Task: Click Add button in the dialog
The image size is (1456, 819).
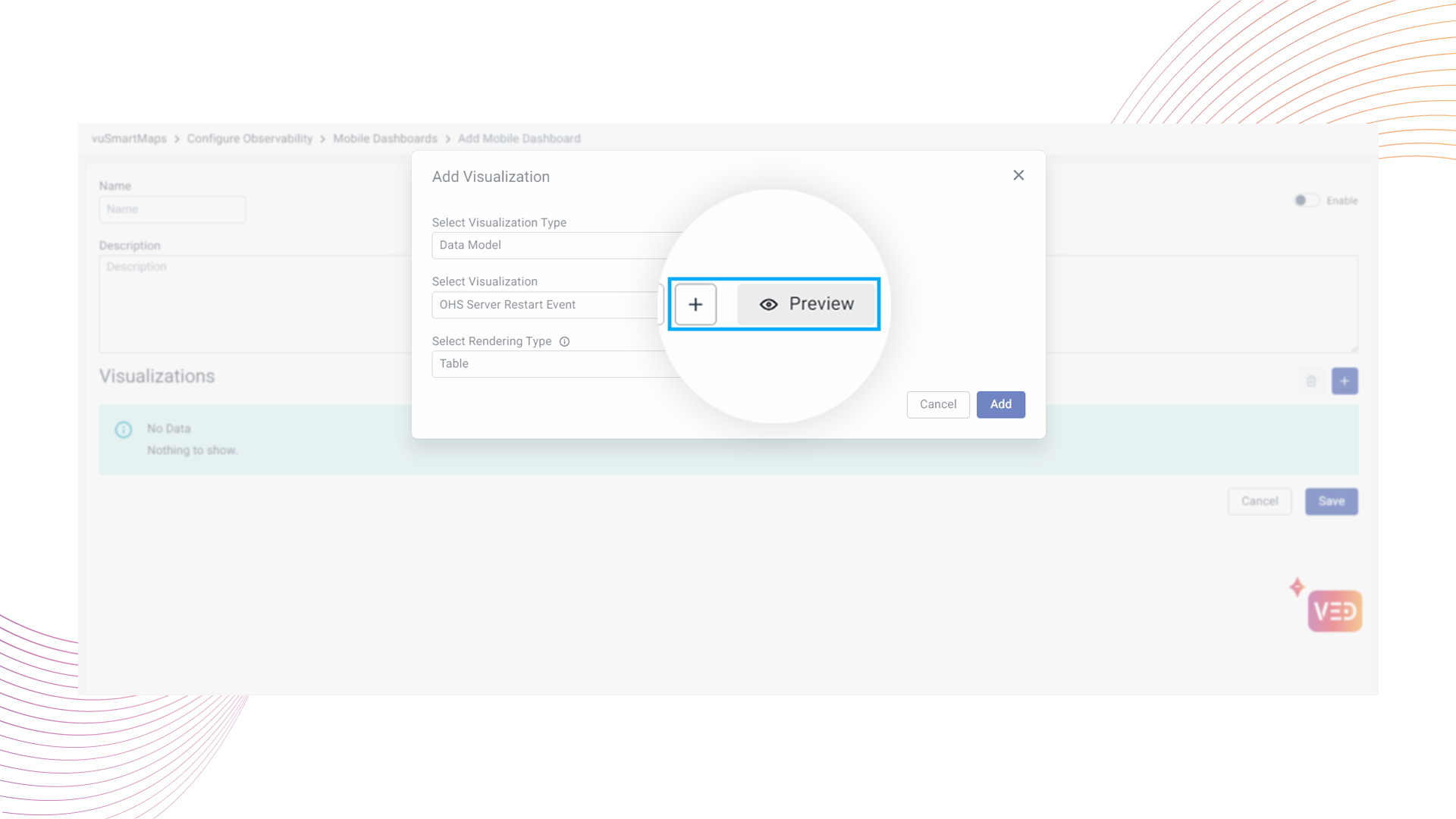Action: coord(1000,404)
